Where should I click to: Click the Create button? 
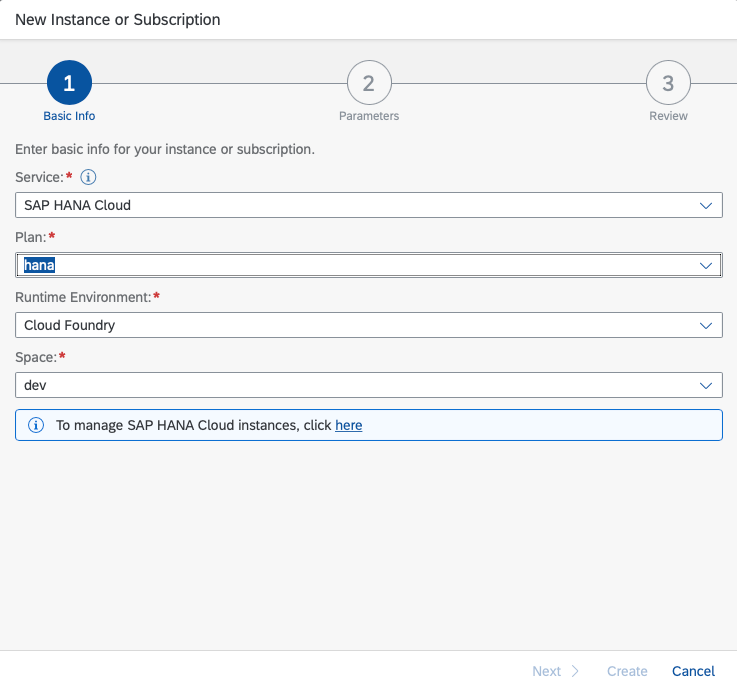point(627,671)
